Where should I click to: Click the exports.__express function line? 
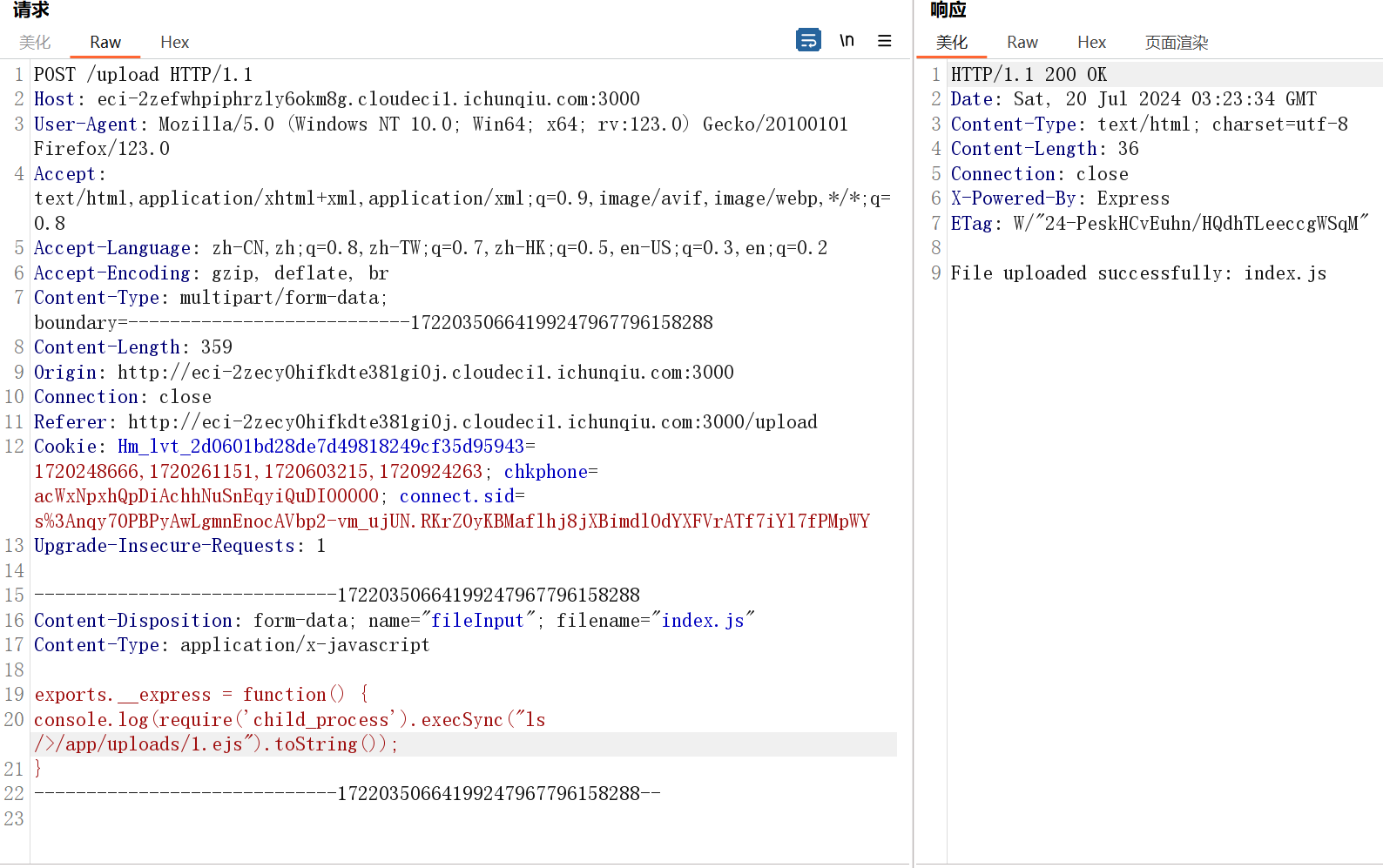pos(201,695)
